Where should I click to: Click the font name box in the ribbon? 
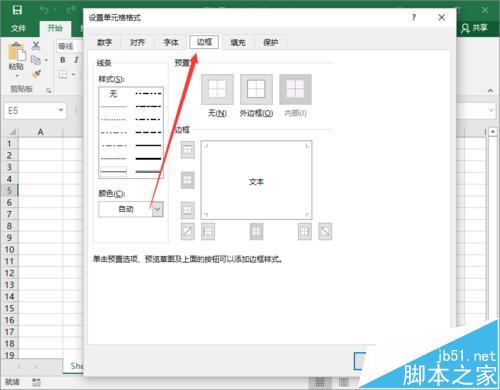click(69, 46)
